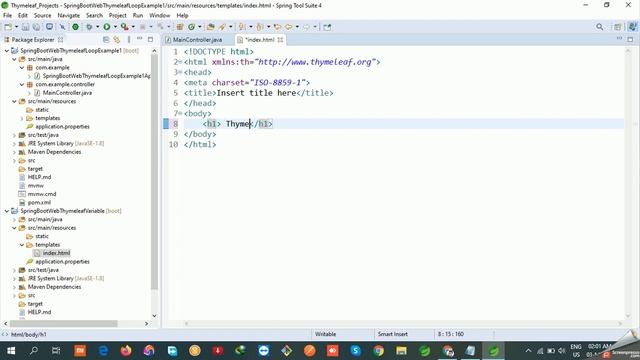Minimize the Package Explorer view
This screenshot has height=360, width=640.
pyautogui.click(x=140, y=39)
